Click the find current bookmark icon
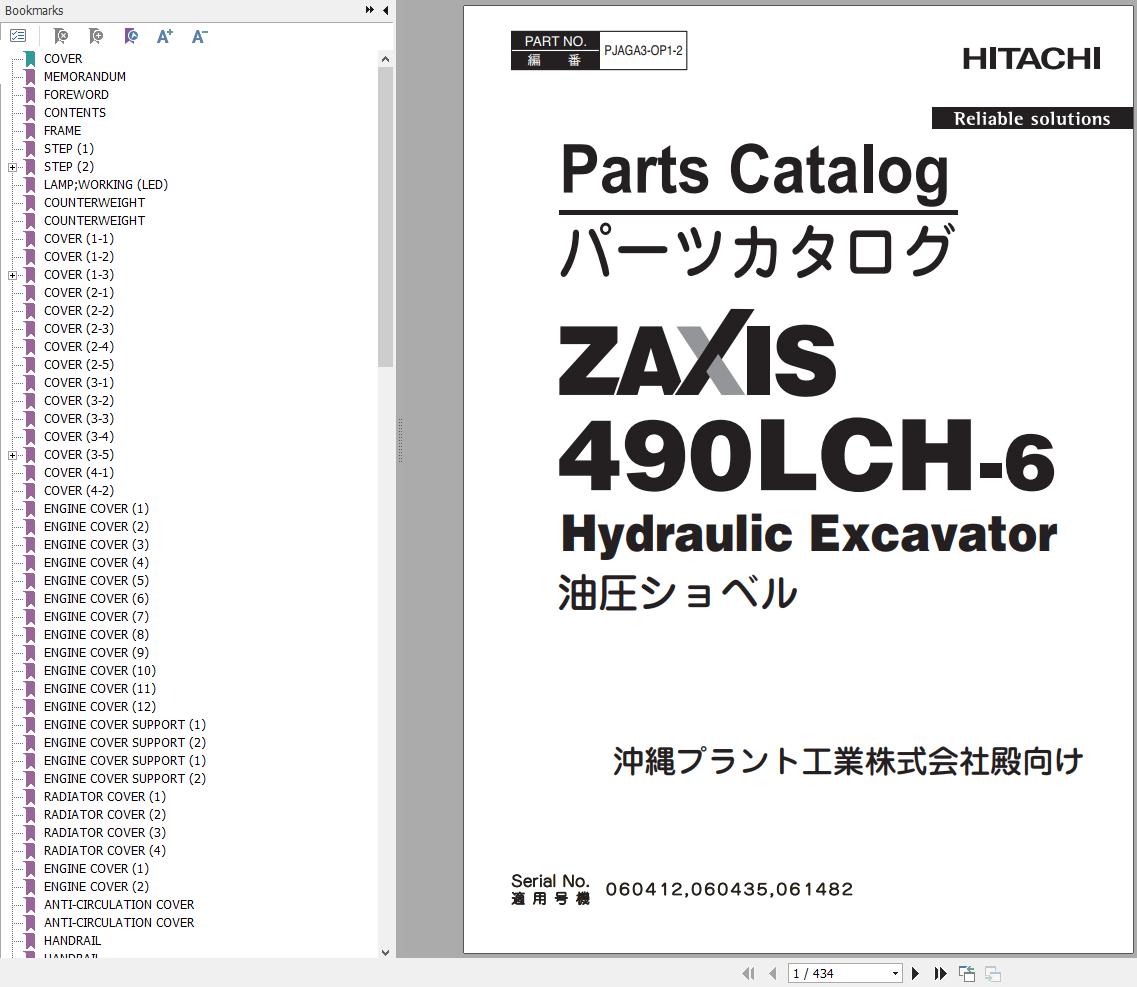 [131, 36]
